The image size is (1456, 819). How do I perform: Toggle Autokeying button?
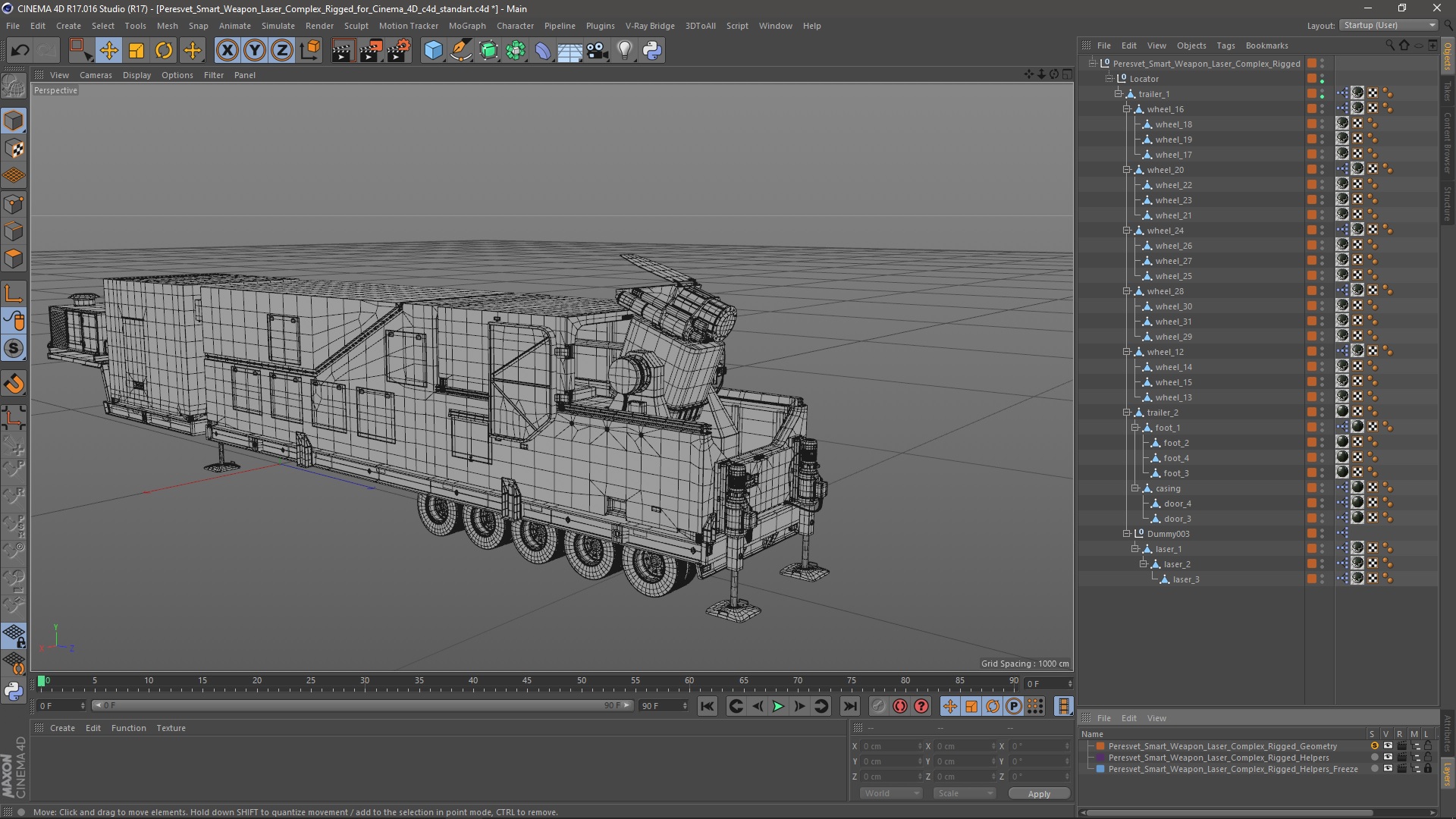click(900, 706)
